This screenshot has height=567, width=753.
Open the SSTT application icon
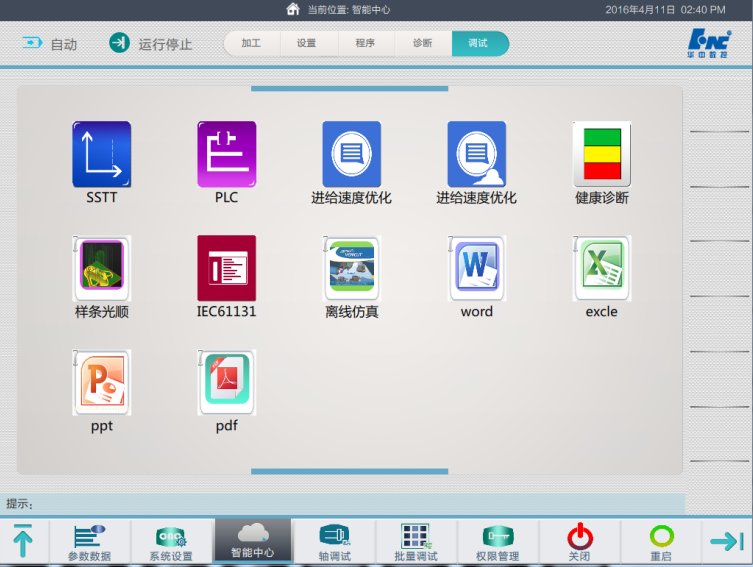pyautogui.click(x=101, y=155)
